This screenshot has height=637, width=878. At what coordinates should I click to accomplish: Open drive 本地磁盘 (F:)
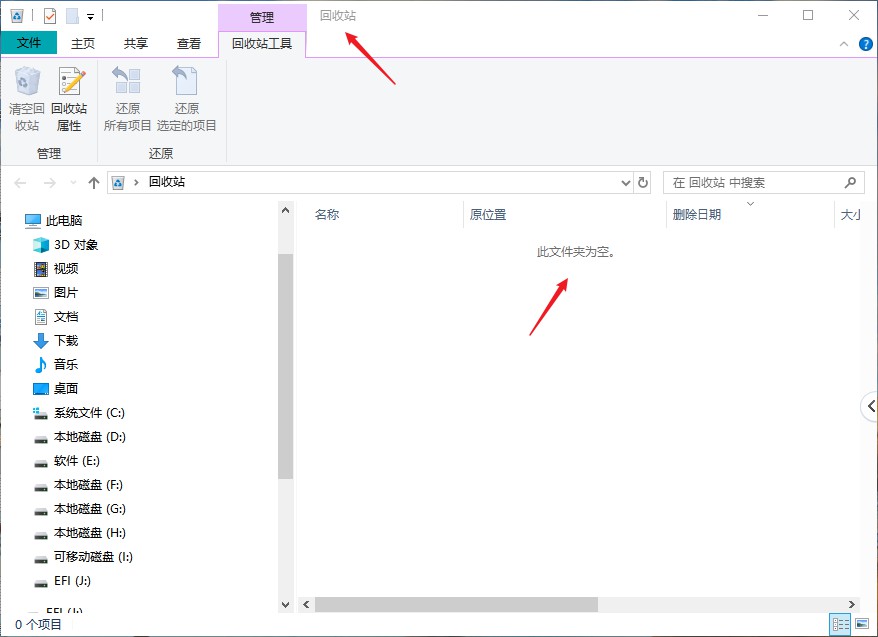78,485
